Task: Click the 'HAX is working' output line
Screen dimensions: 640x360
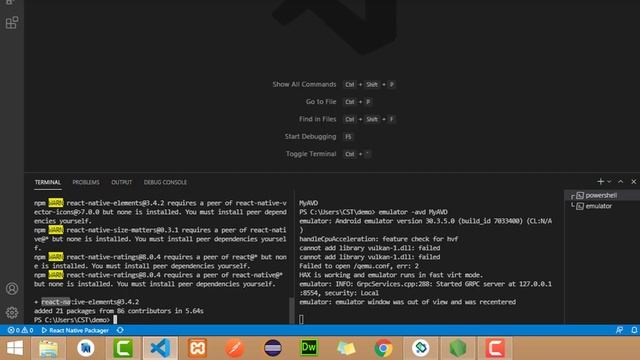Action: [391, 275]
